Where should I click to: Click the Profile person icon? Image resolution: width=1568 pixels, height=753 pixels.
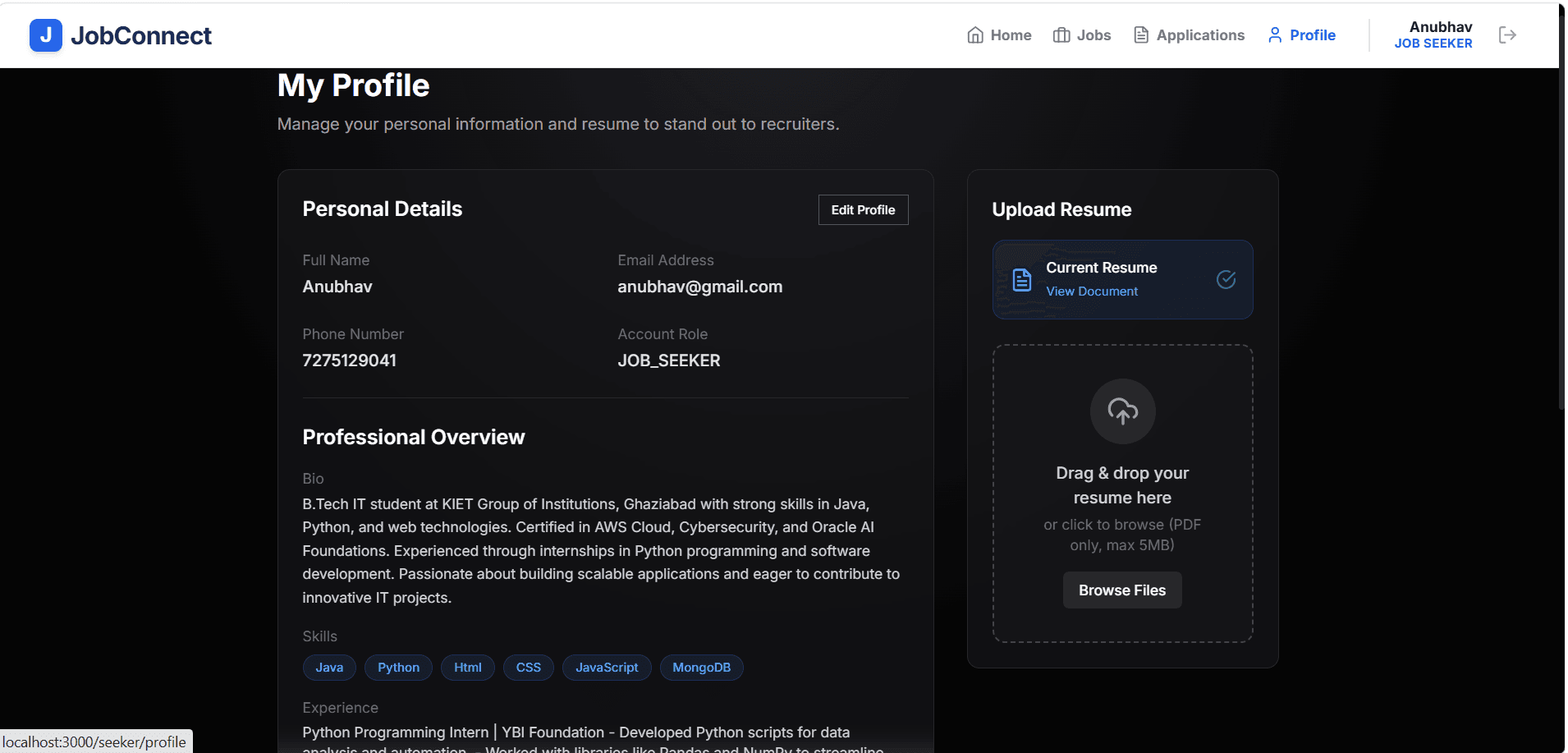coord(1275,35)
